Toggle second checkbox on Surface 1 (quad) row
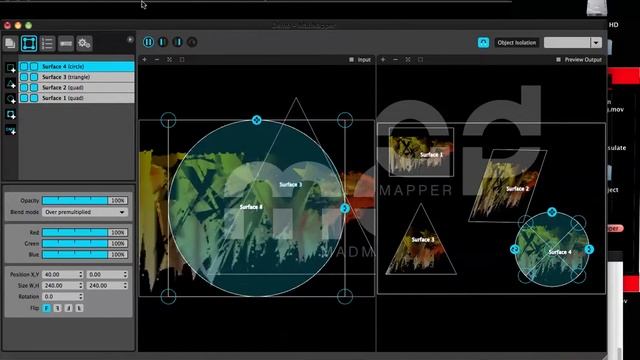This screenshot has height=360, width=640. [x=34, y=98]
